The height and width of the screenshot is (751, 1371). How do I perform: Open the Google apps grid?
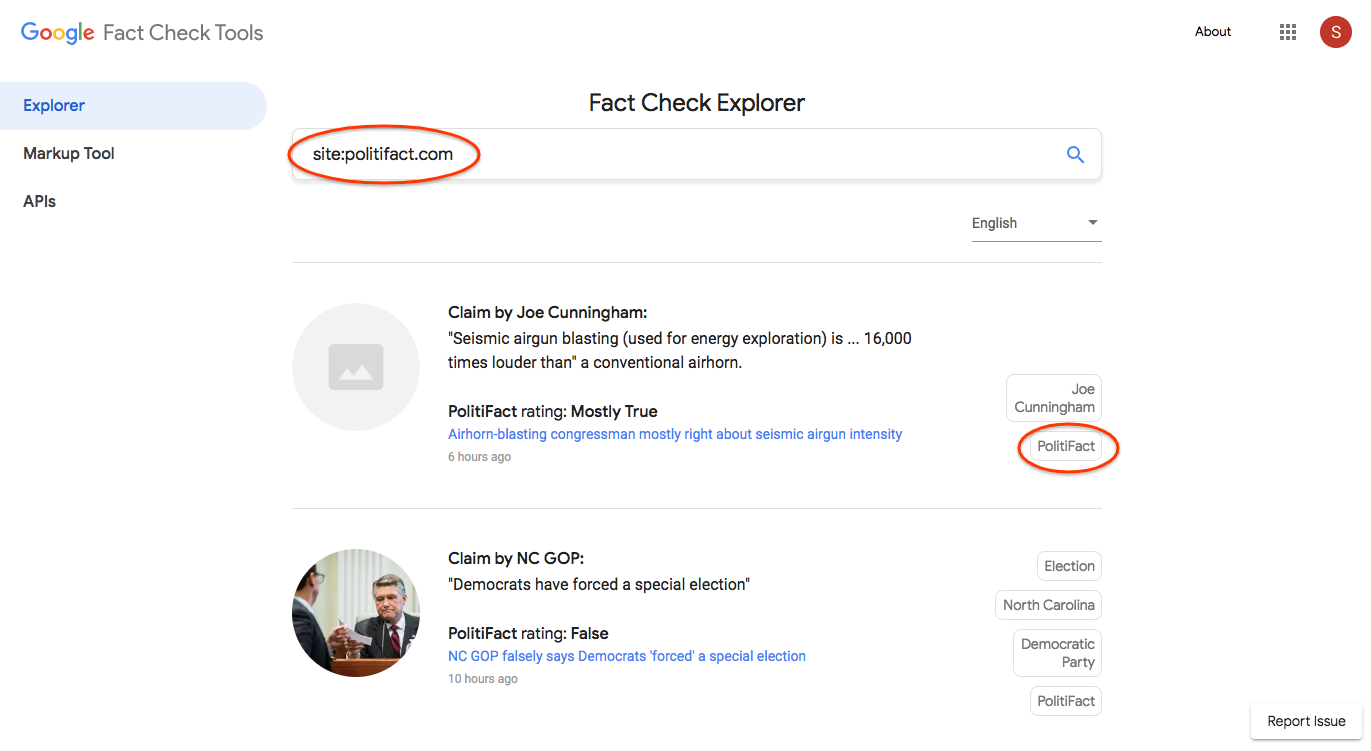point(1288,32)
